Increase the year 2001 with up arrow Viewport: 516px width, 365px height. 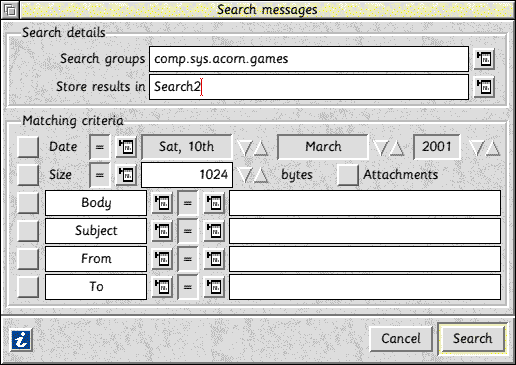pos(493,148)
